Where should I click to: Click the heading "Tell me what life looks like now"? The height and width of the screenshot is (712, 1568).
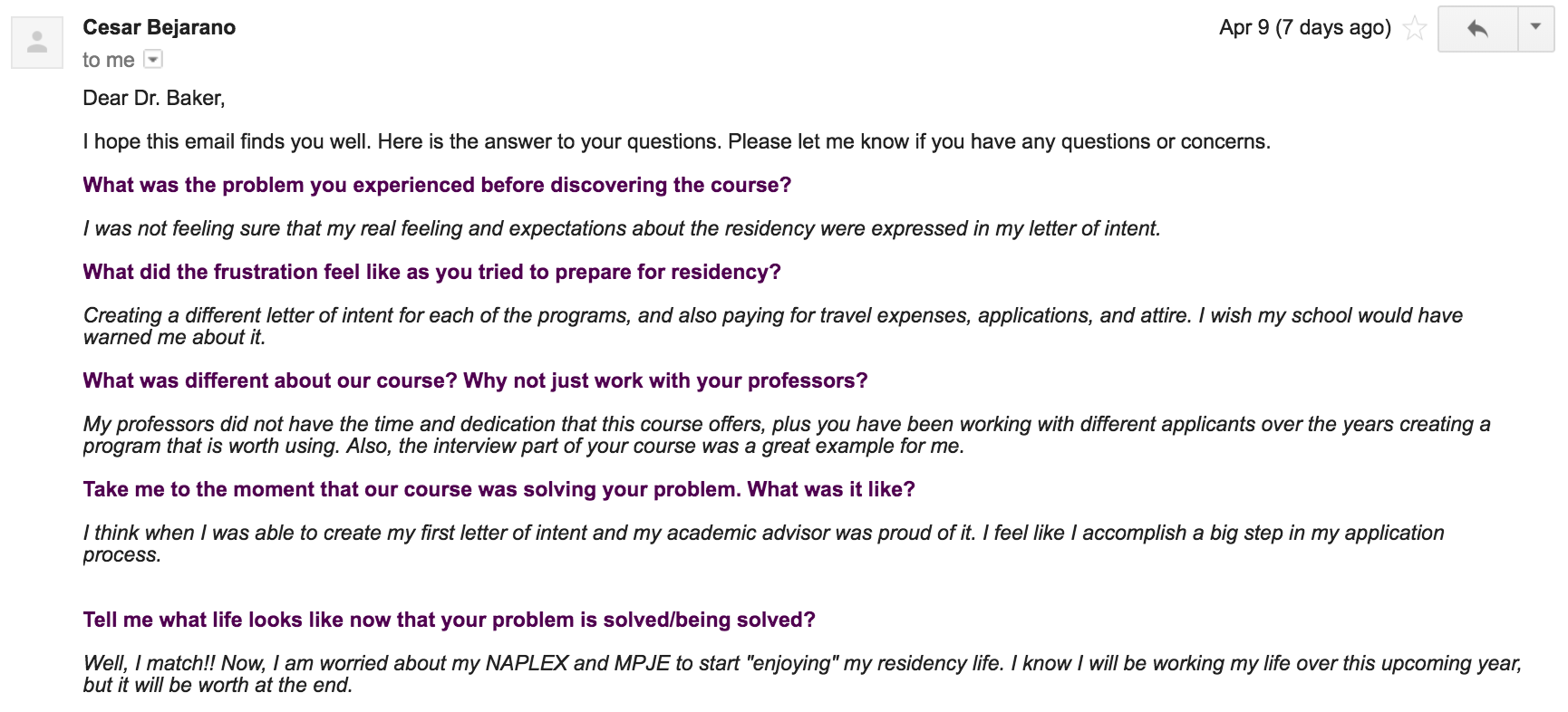(x=449, y=620)
